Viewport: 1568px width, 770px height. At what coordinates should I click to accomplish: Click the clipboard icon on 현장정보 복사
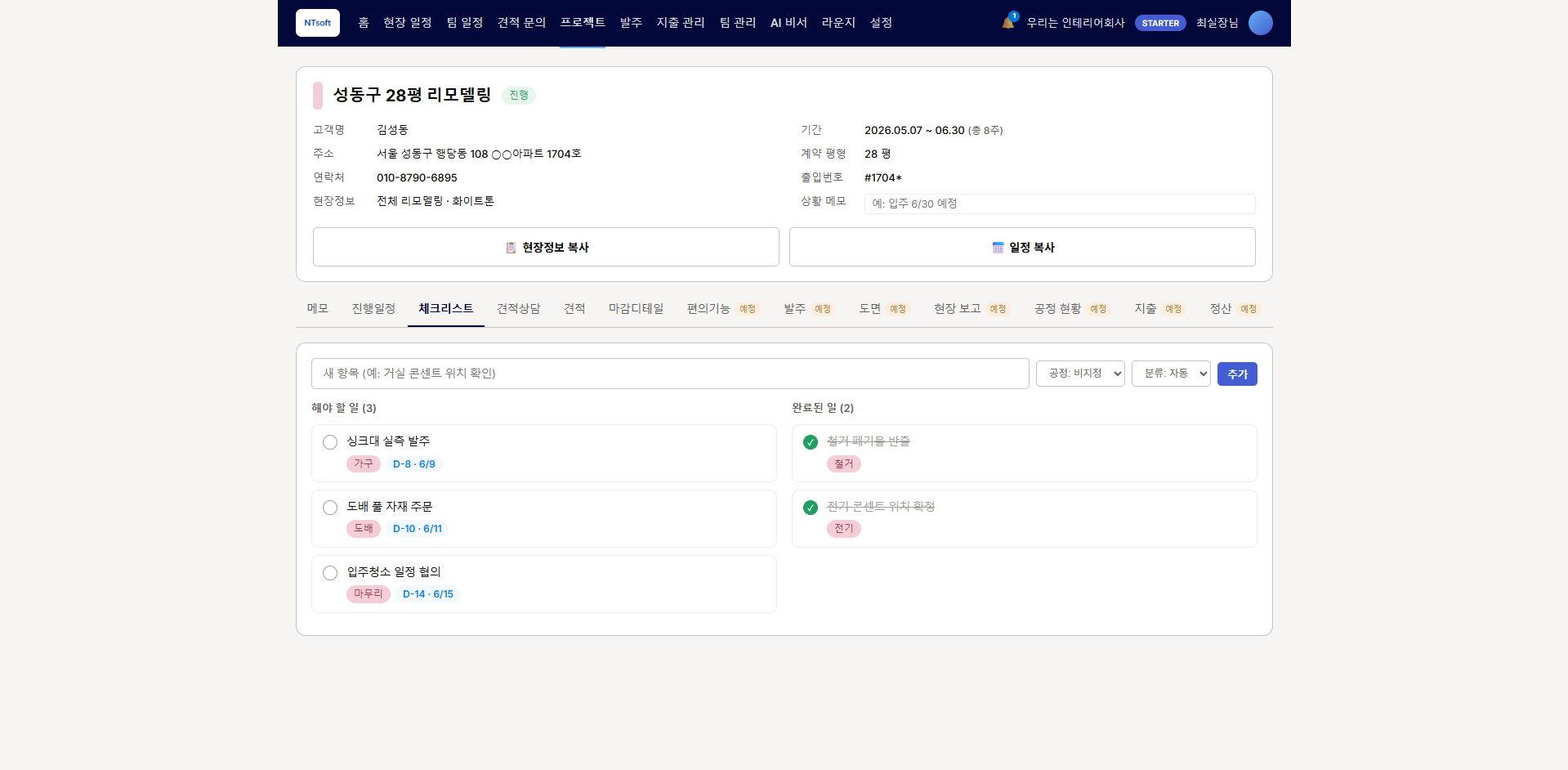(x=511, y=248)
